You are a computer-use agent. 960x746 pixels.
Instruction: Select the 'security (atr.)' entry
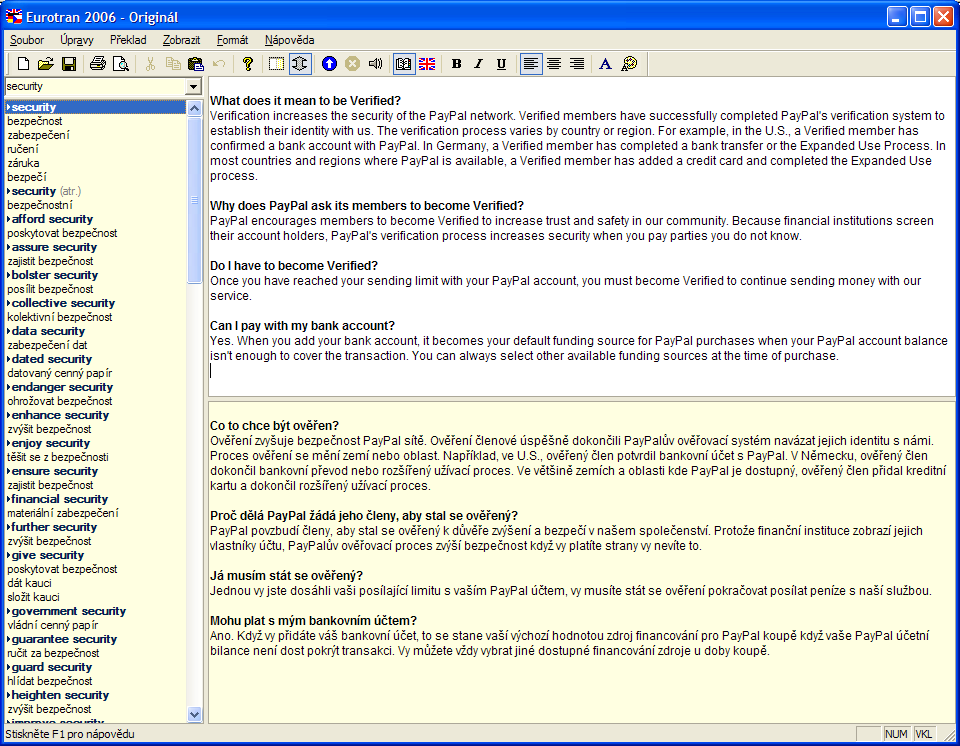click(46, 191)
